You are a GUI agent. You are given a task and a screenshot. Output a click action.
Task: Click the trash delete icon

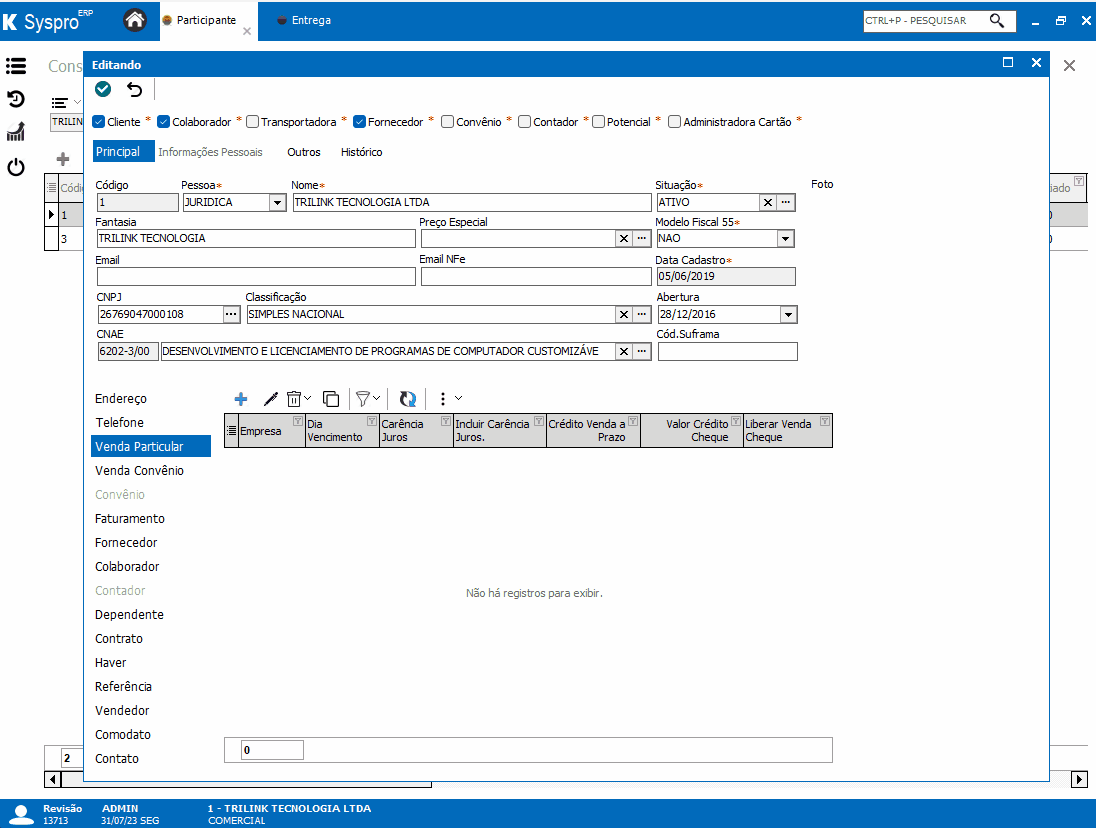[x=294, y=398]
